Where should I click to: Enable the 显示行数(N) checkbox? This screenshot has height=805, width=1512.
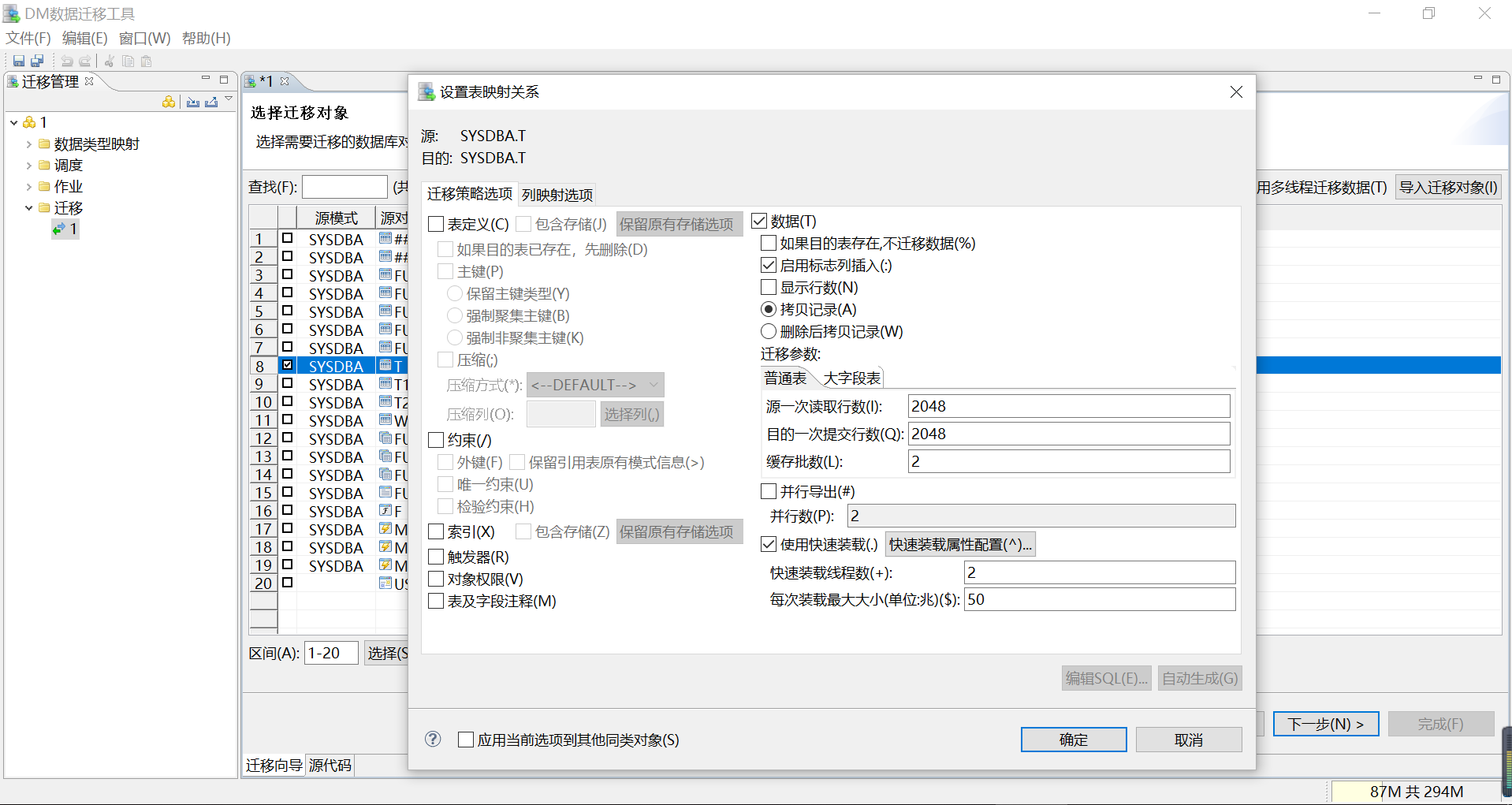(769, 287)
